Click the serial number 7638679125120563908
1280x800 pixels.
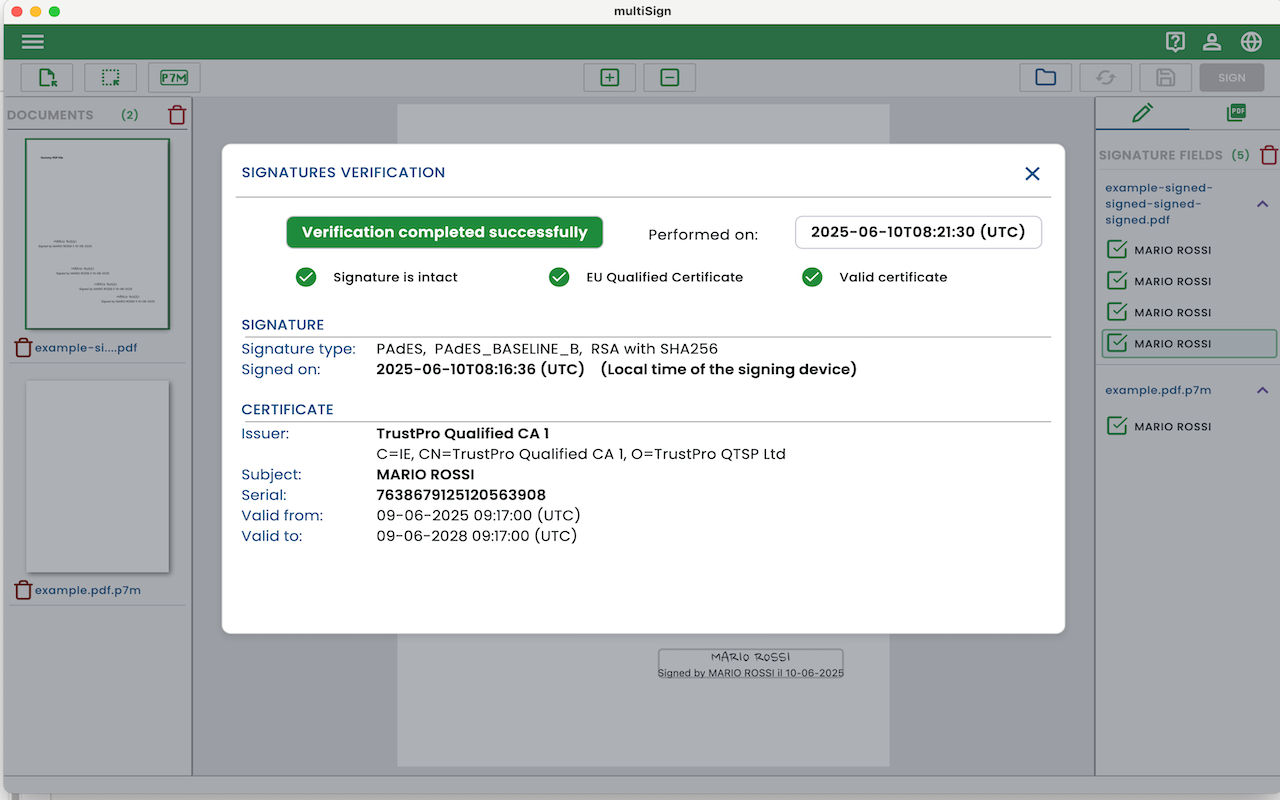tap(461, 495)
